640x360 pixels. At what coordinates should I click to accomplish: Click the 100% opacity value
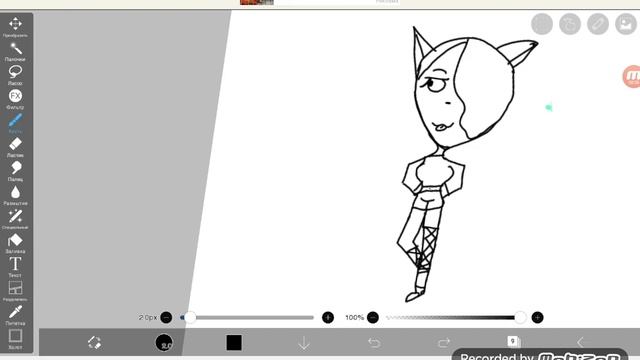point(354,317)
